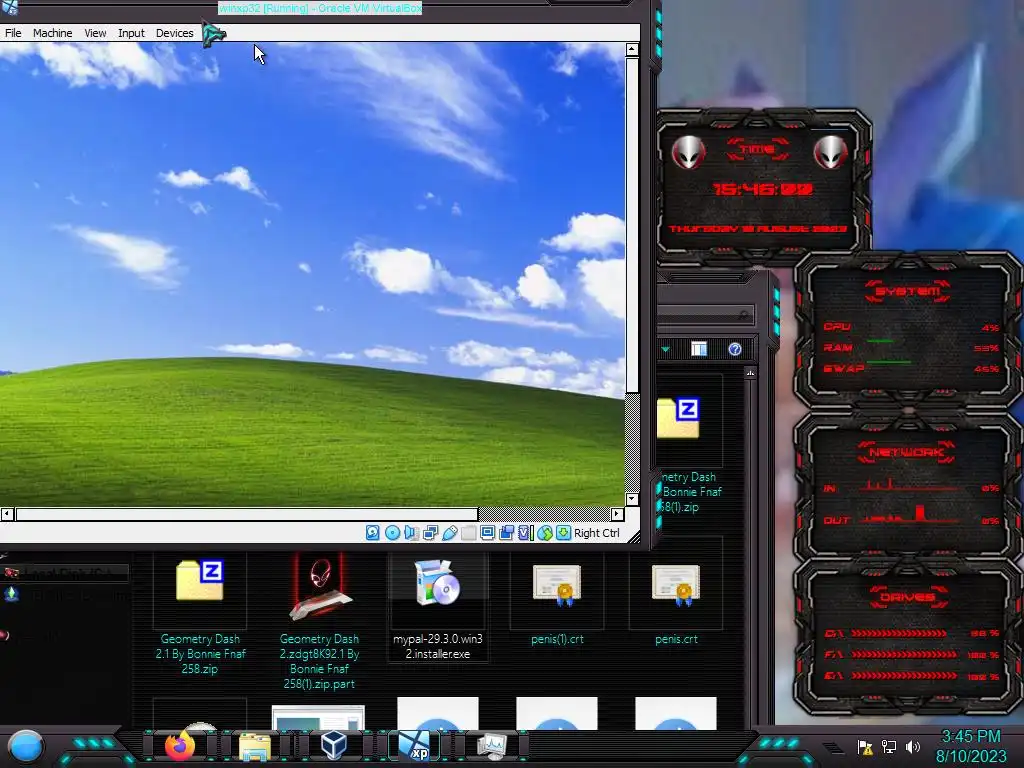Click the network tray icon
1024x768 pixels.
click(x=889, y=747)
